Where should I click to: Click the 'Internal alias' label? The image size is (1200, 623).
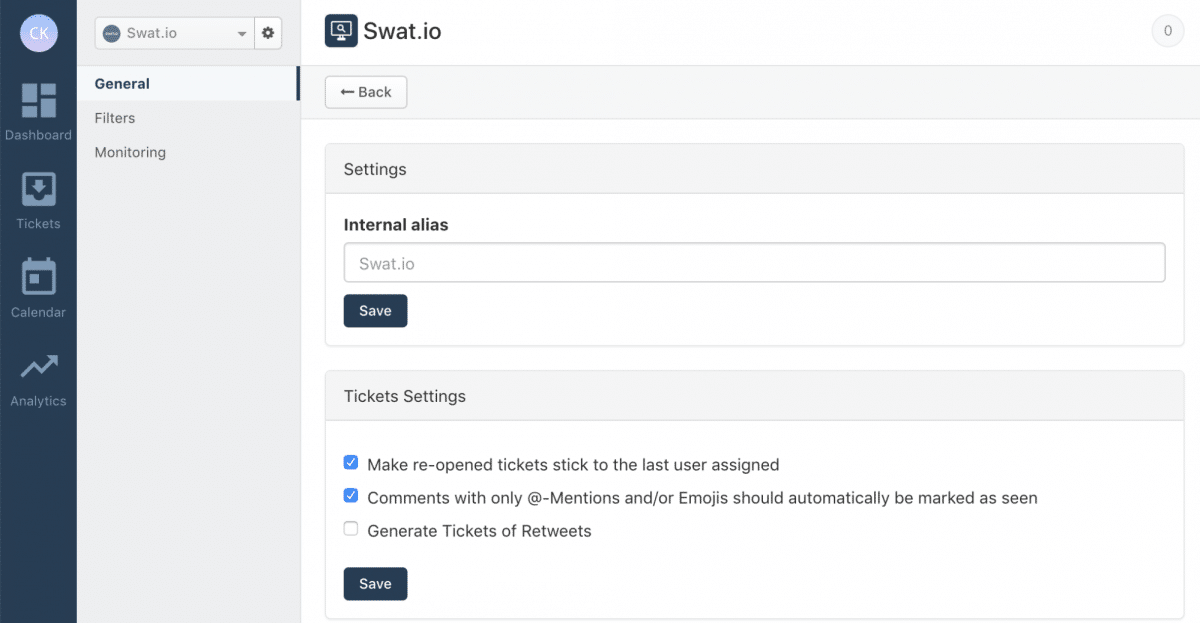[396, 225]
